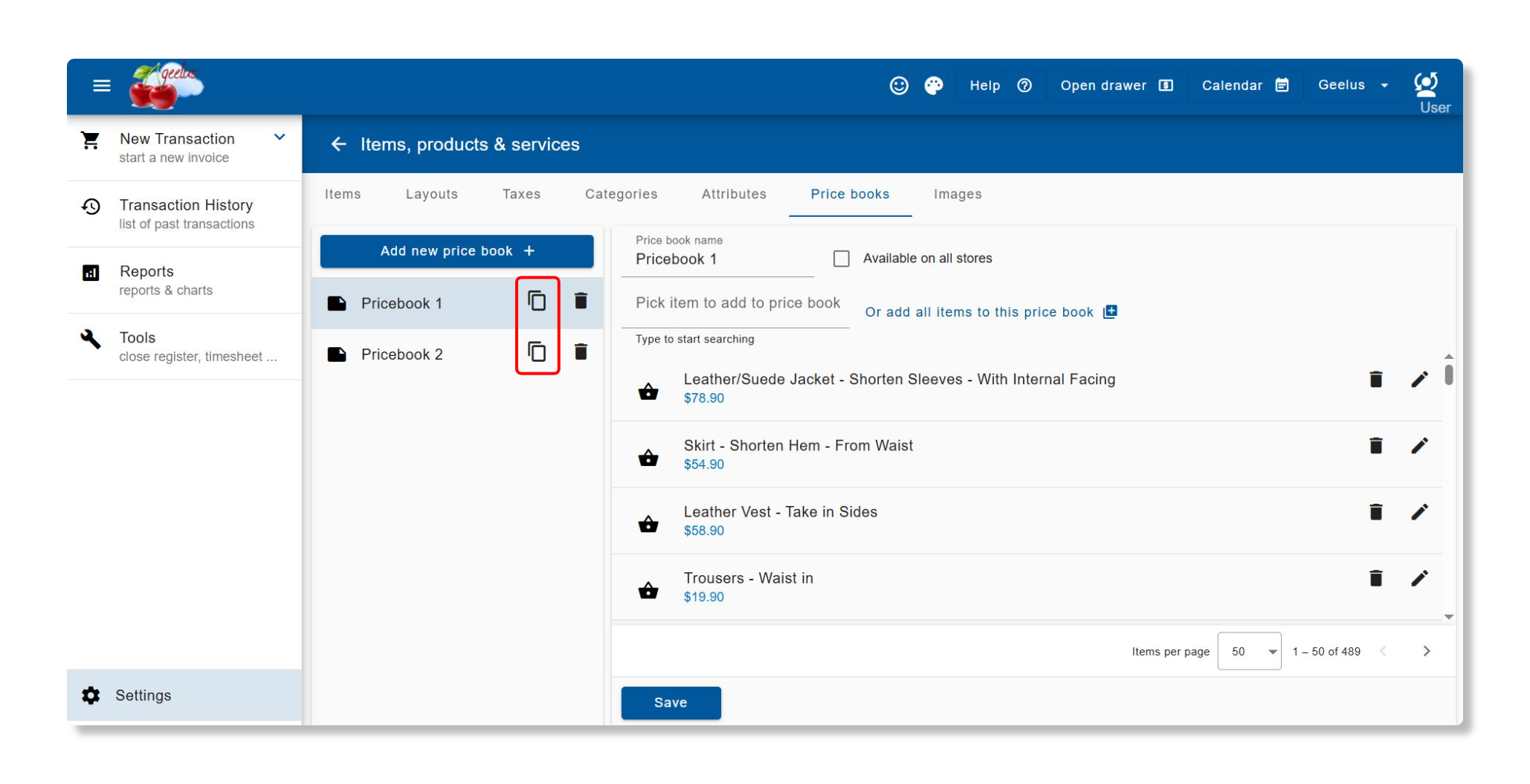
Task: Edit Trousers Waist in pencil icon
Action: pyautogui.click(x=1419, y=578)
